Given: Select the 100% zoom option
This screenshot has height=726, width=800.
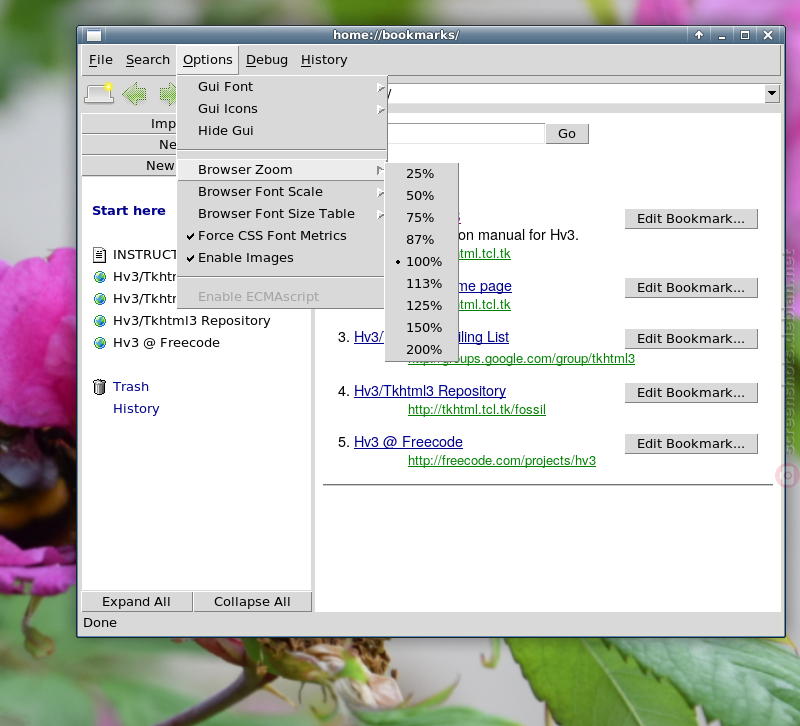Looking at the screenshot, I should 421,262.
